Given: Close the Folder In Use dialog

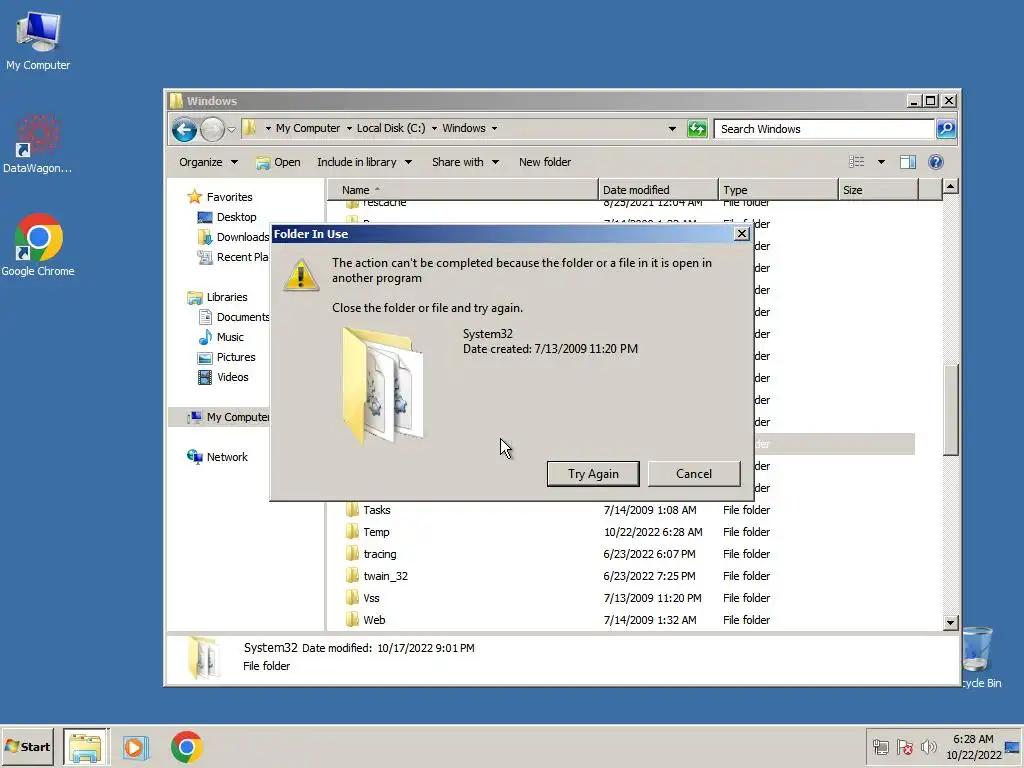Looking at the screenshot, I should (x=742, y=234).
